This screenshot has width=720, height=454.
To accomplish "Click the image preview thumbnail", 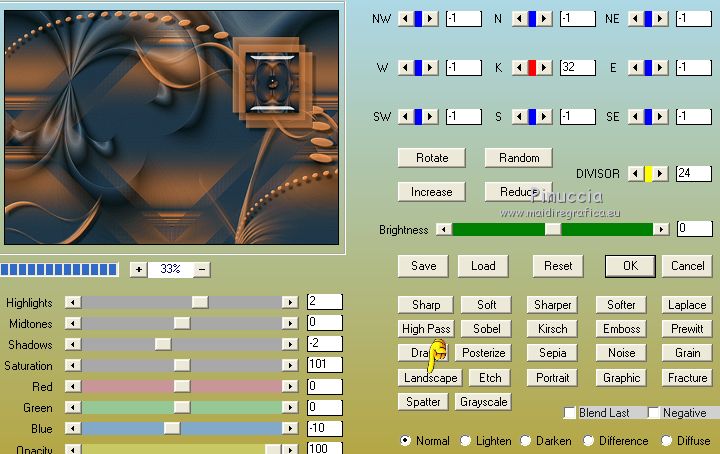I will click(171, 127).
